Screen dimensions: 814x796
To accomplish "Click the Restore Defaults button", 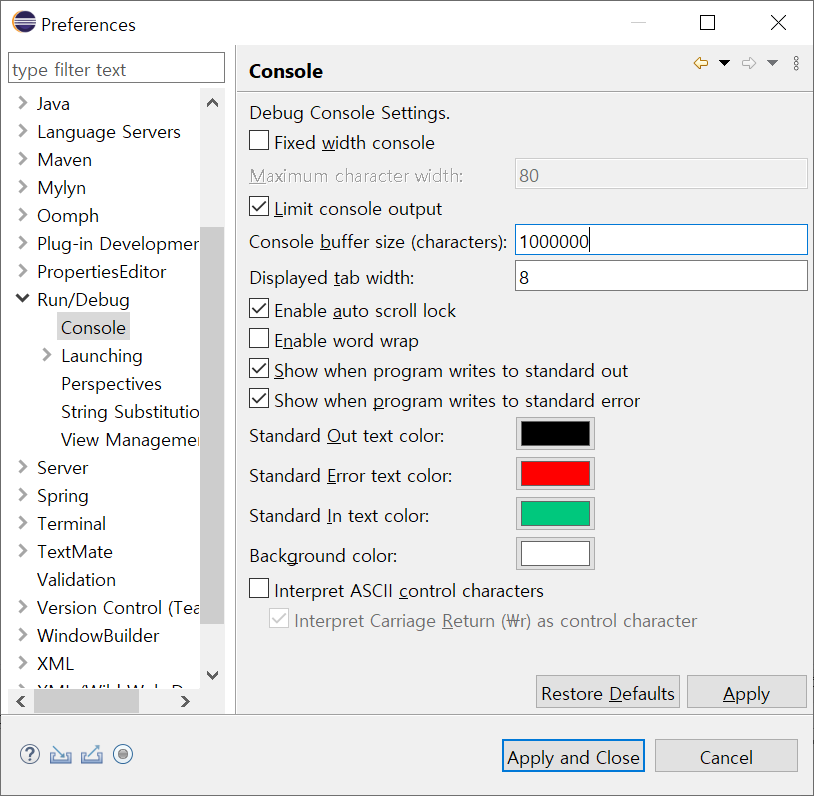I will (608, 692).
